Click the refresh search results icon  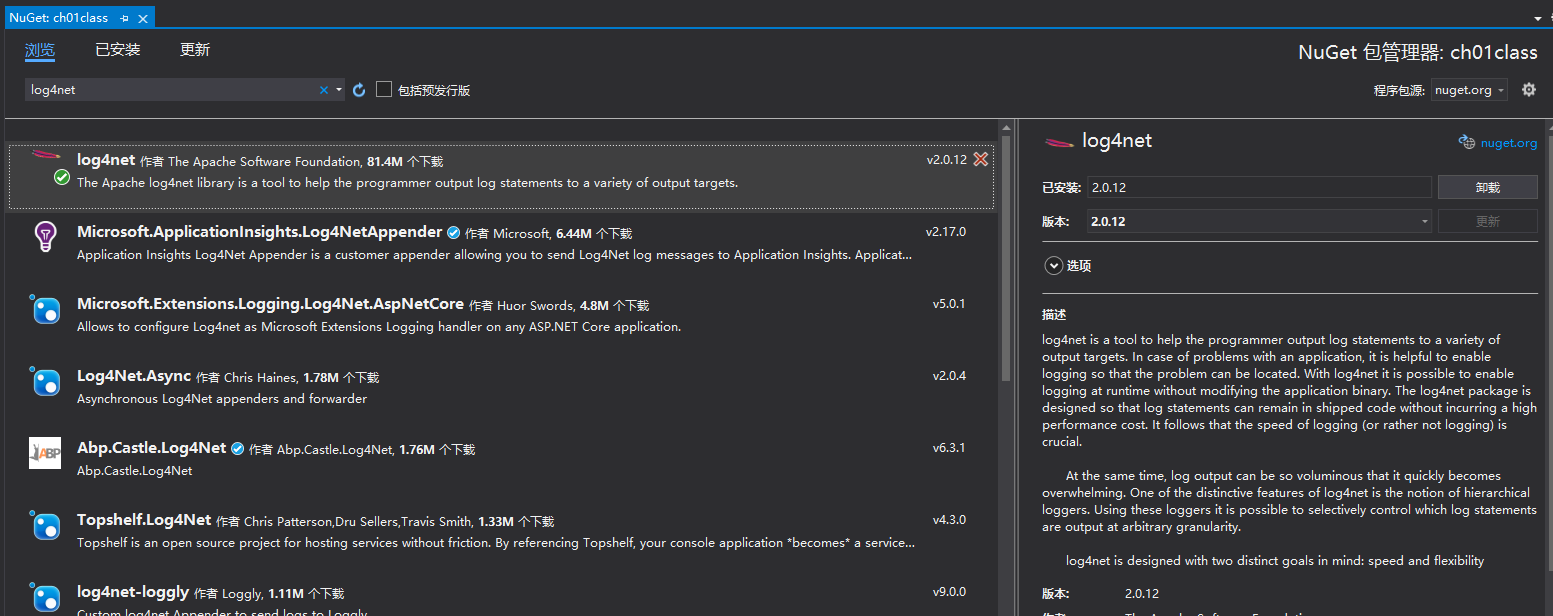(x=359, y=89)
